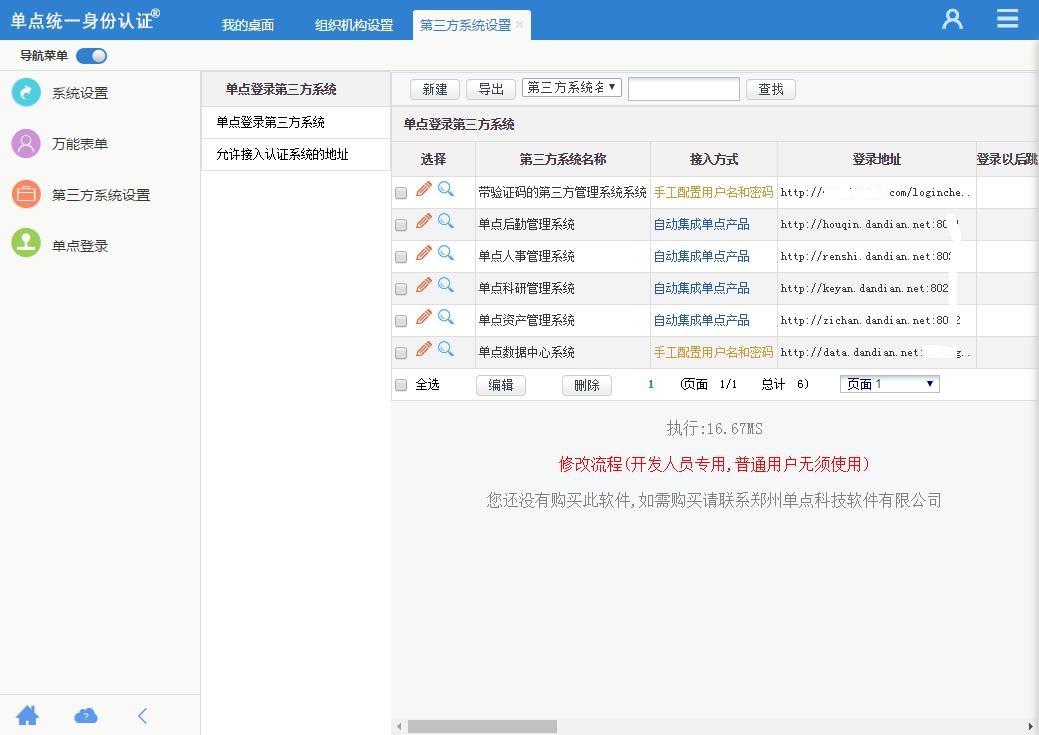Open 单点登录第三方系统 submenu item
Viewport: 1039px width, 735px height.
296,122
